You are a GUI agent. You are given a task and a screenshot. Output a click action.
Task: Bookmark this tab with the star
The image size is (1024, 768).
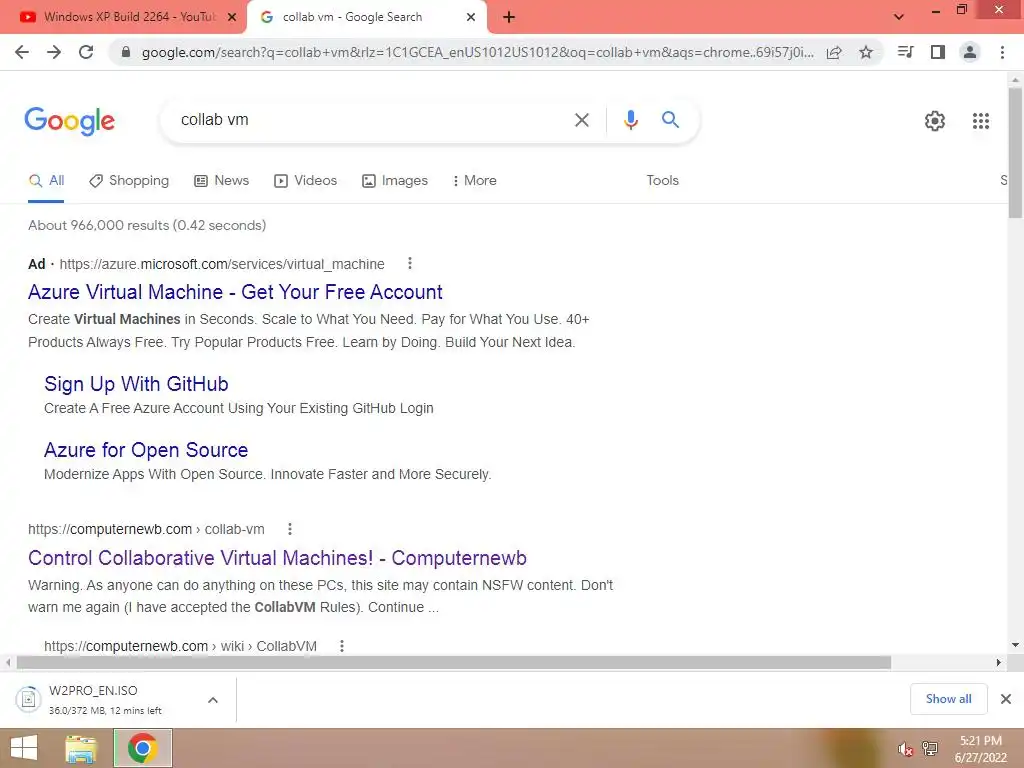(x=866, y=52)
